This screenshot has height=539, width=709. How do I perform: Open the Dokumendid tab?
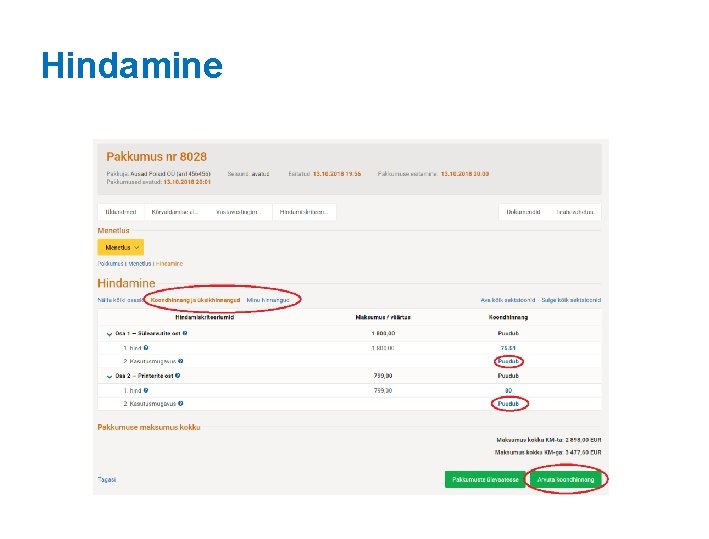tap(523, 212)
